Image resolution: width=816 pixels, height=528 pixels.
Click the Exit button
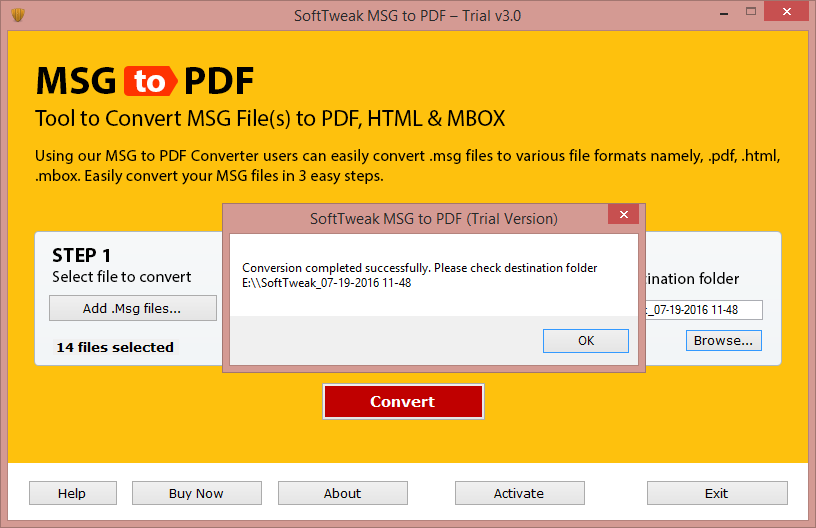(x=717, y=493)
